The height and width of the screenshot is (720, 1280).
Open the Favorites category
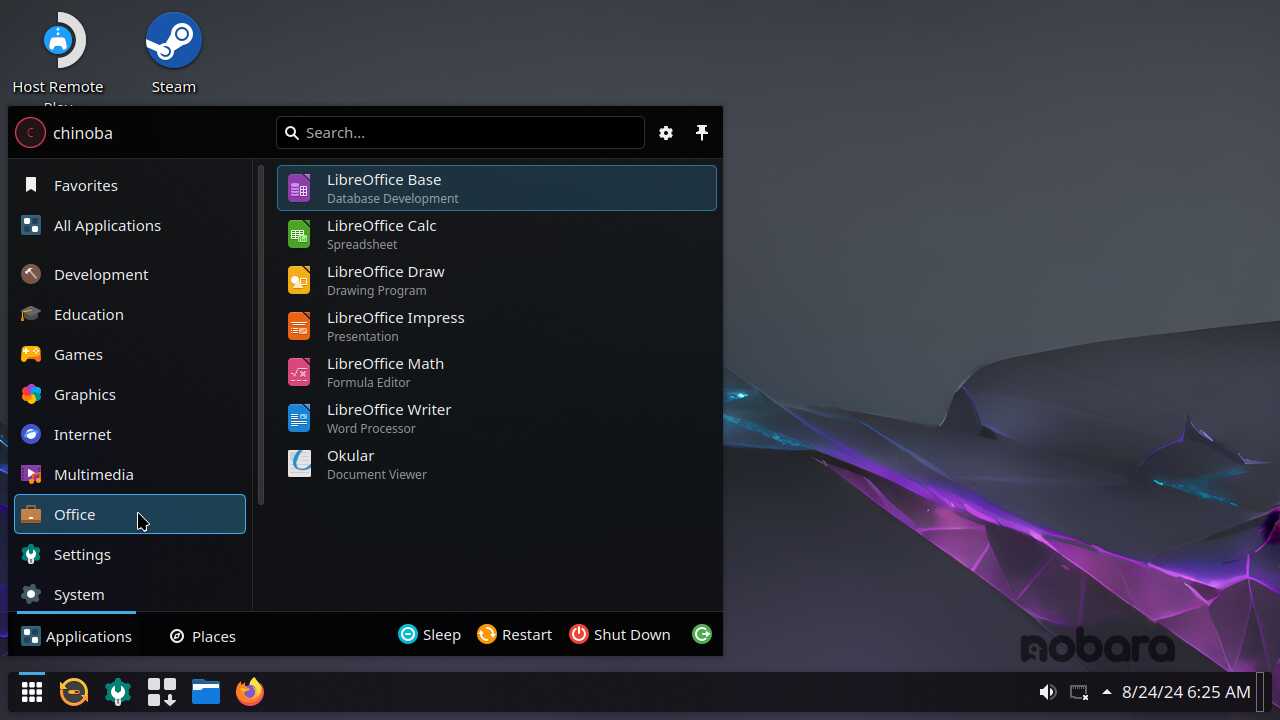coord(130,185)
